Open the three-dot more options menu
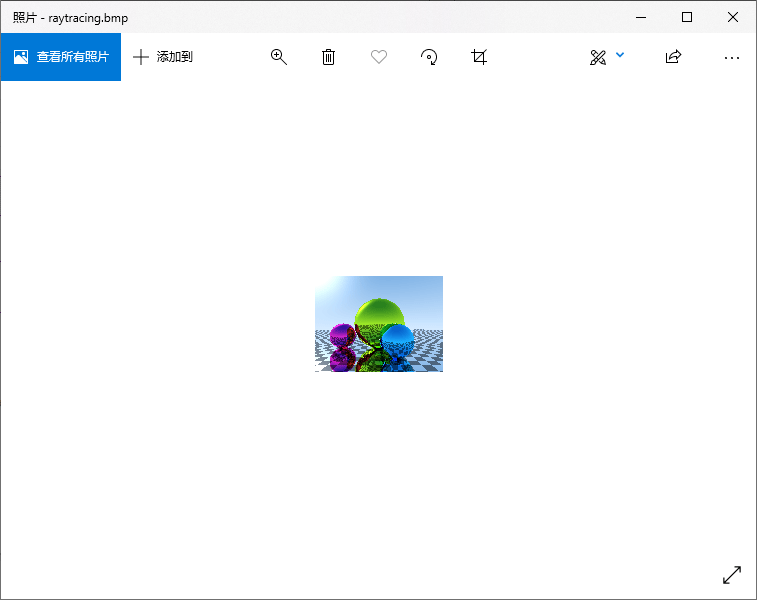Image resolution: width=757 pixels, height=600 pixels. 732,57
